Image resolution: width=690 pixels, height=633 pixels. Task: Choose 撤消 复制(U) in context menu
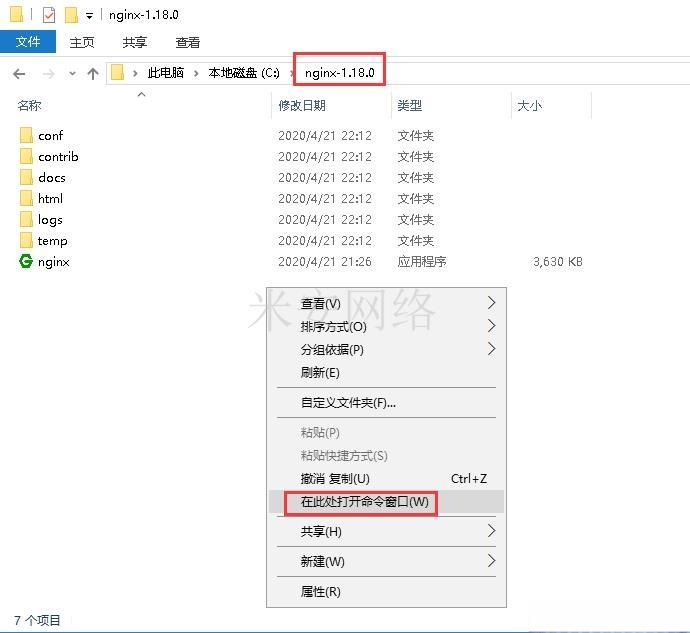coord(386,478)
